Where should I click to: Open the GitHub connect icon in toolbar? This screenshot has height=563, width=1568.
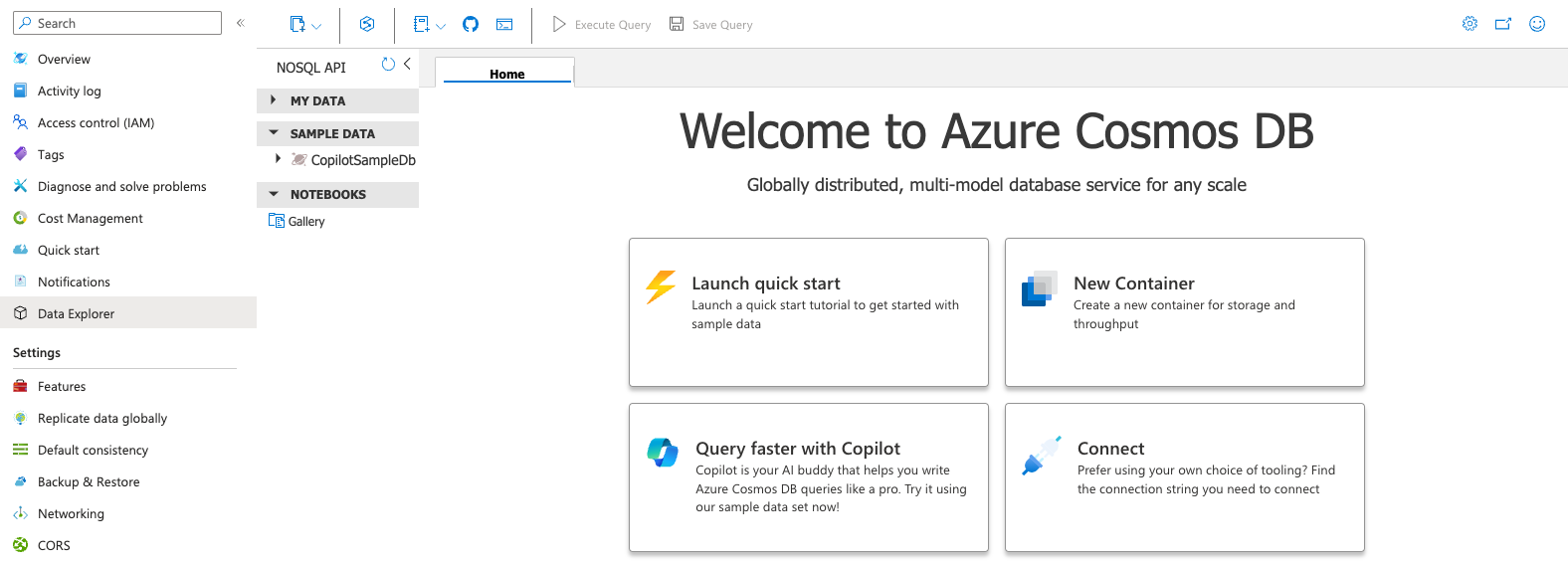point(471,24)
